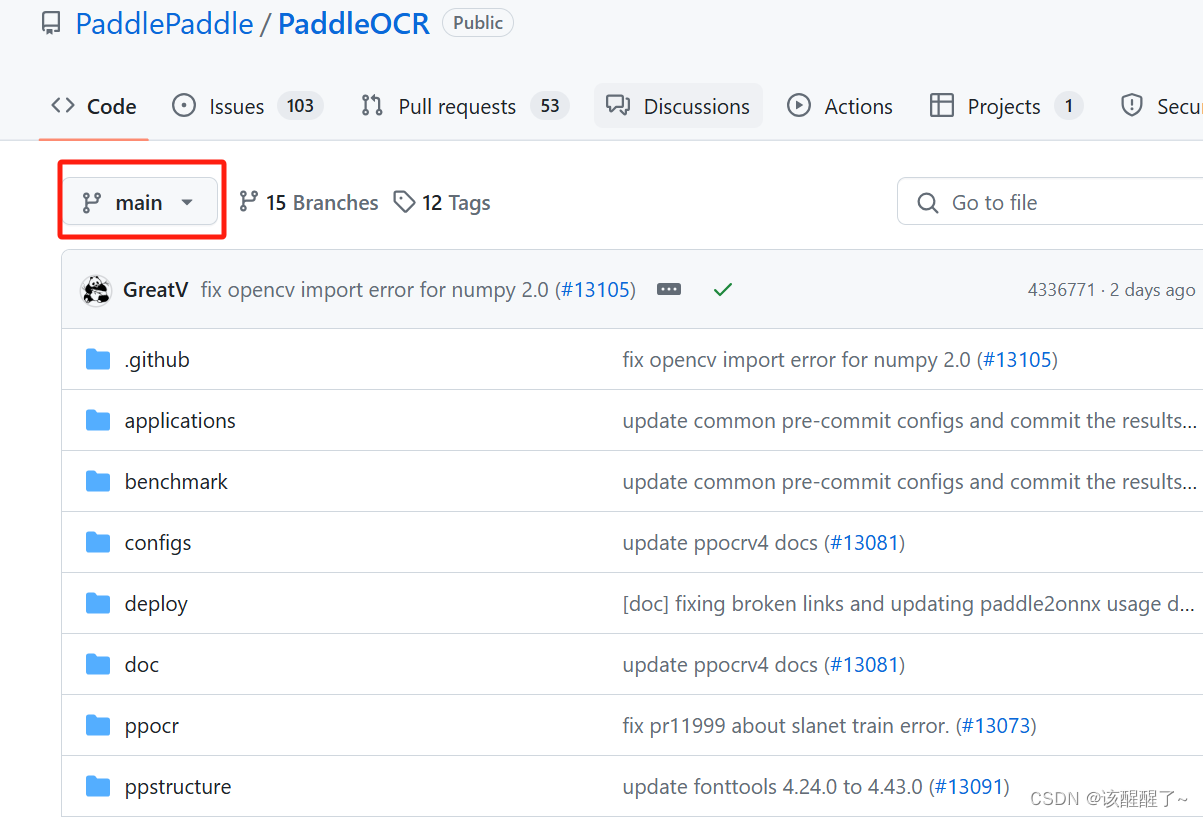
Task: Open the latest commit message about numpy 2.0
Action: click(374, 290)
